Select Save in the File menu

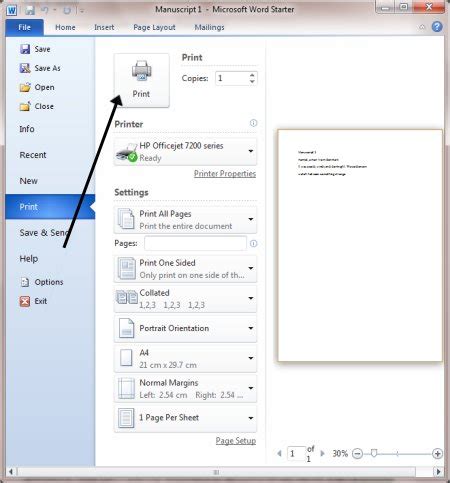pyautogui.click(x=35, y=49)
